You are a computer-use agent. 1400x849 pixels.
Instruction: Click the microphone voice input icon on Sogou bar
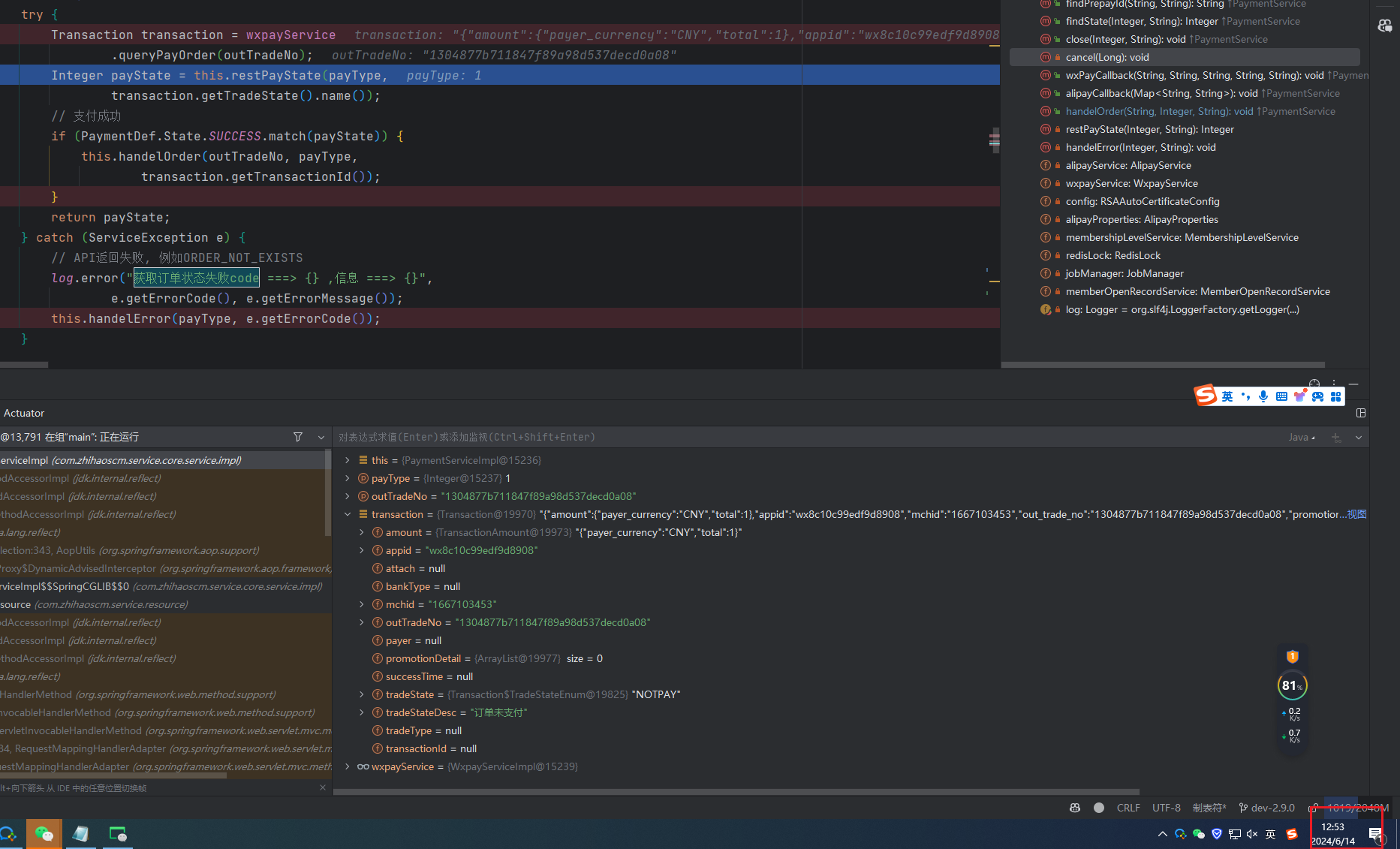click(x=1263, y=396)
